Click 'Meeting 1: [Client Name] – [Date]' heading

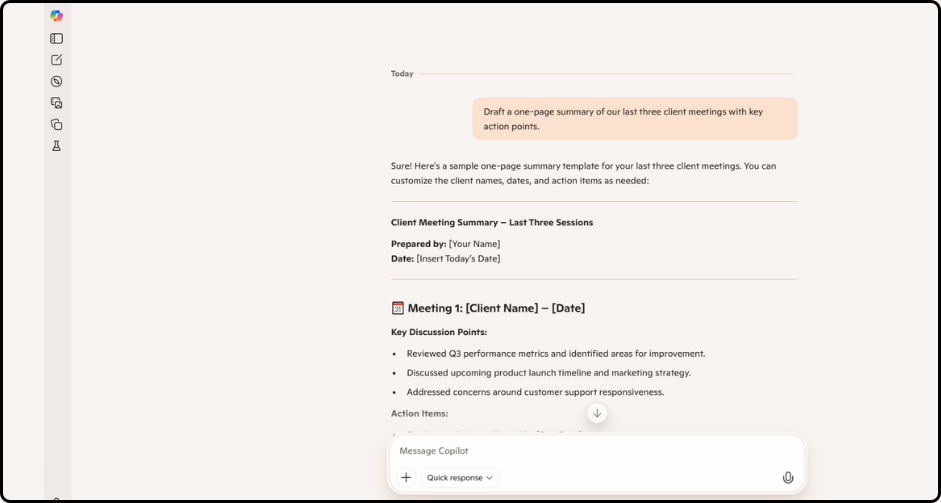(x=496, y=308)
